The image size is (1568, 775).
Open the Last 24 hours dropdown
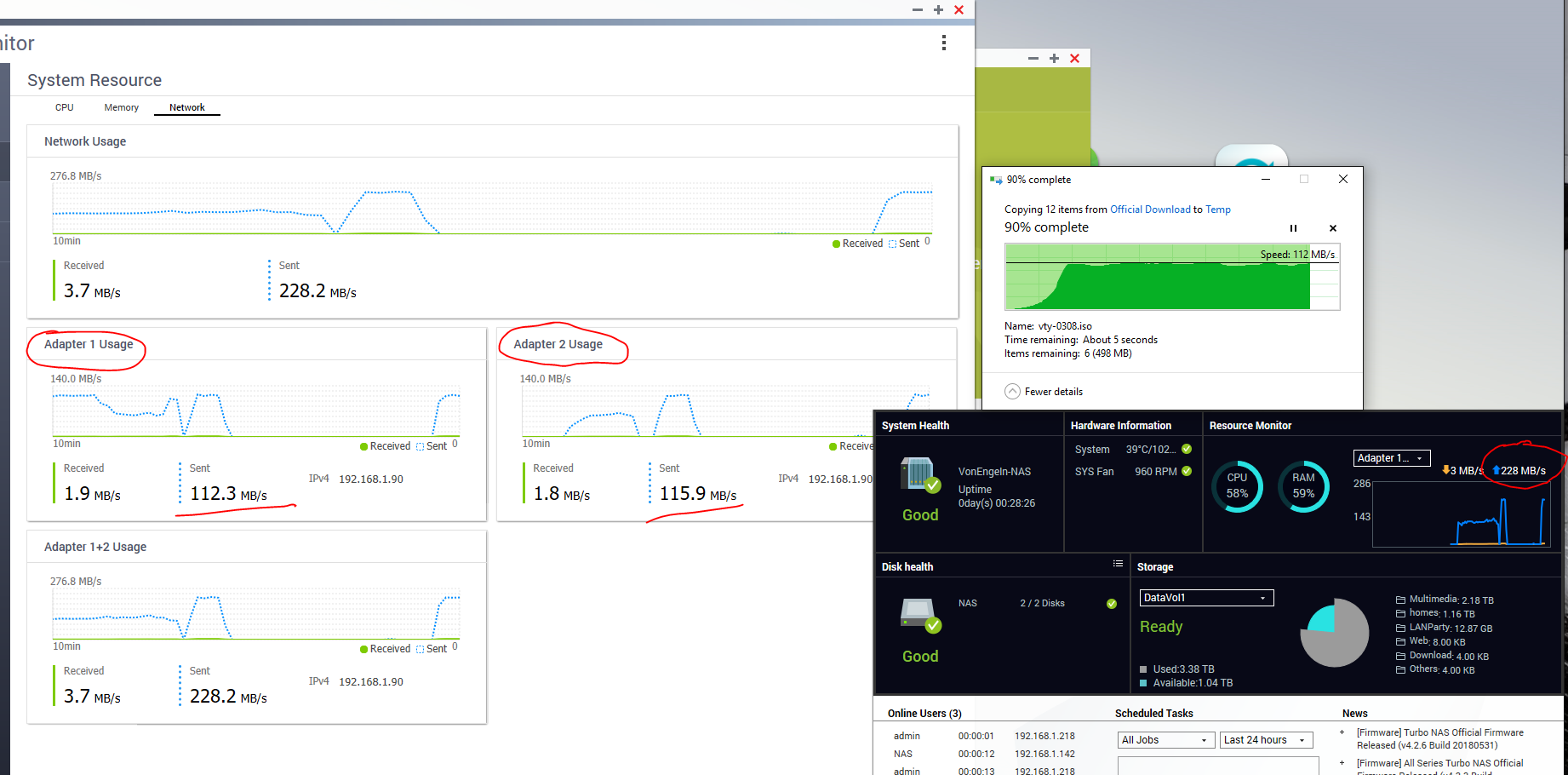tap(1266, 740)
